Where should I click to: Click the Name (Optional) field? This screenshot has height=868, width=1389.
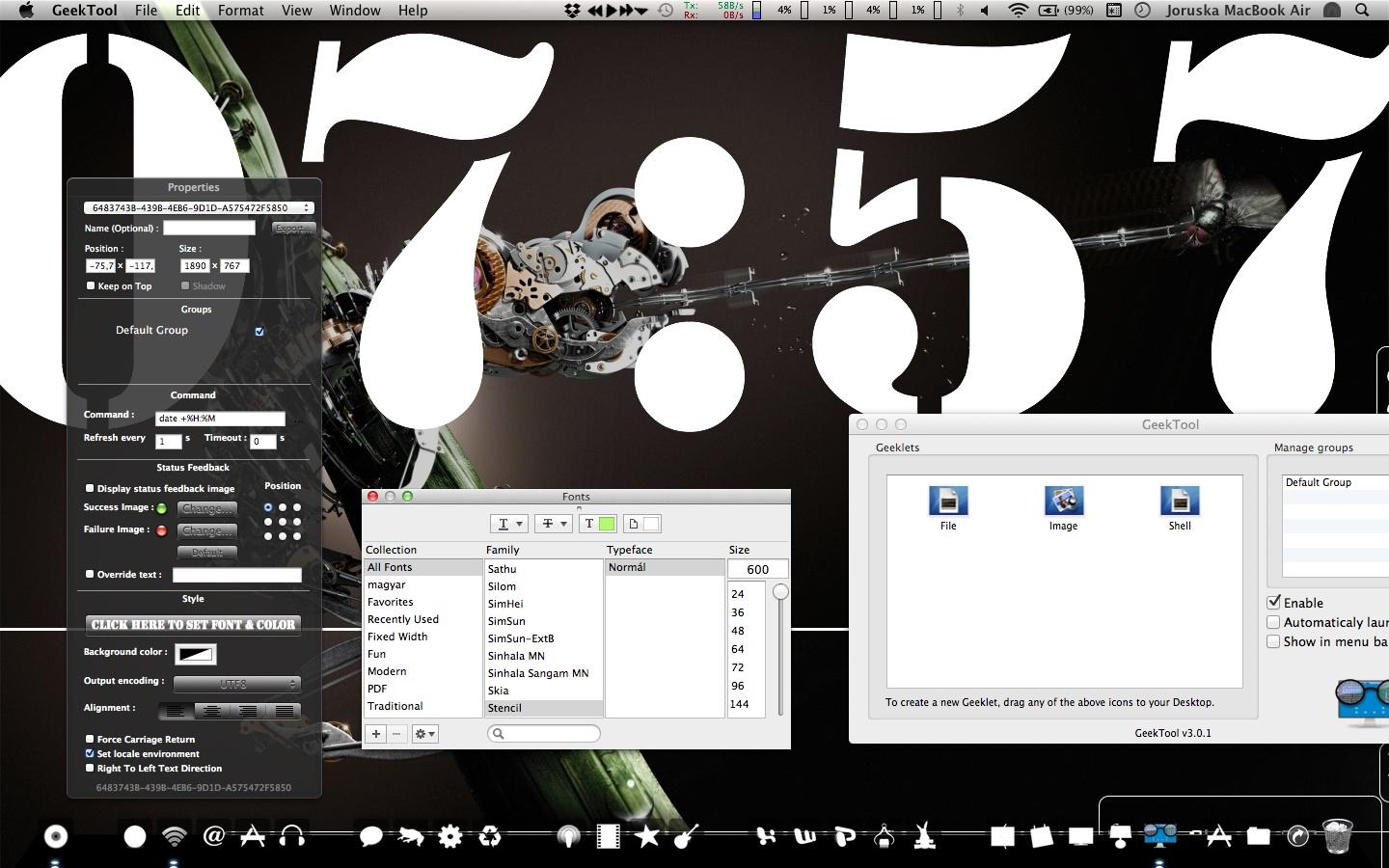[209, 228]
